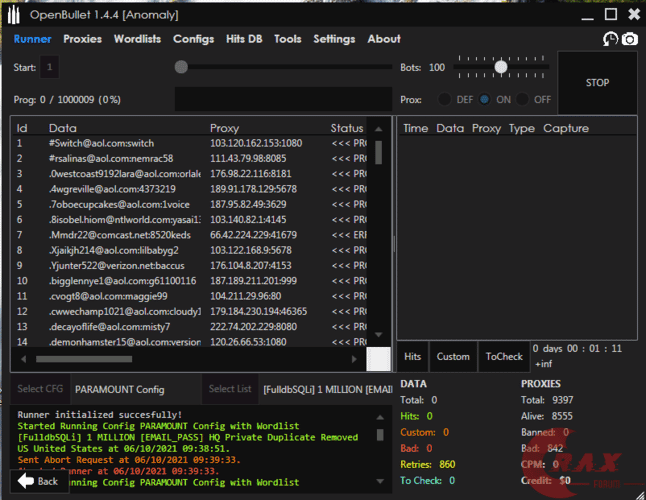The width and height of the screenshot is (646, 500).
Task: Open the Proxies section
Action: click(82, 39)
